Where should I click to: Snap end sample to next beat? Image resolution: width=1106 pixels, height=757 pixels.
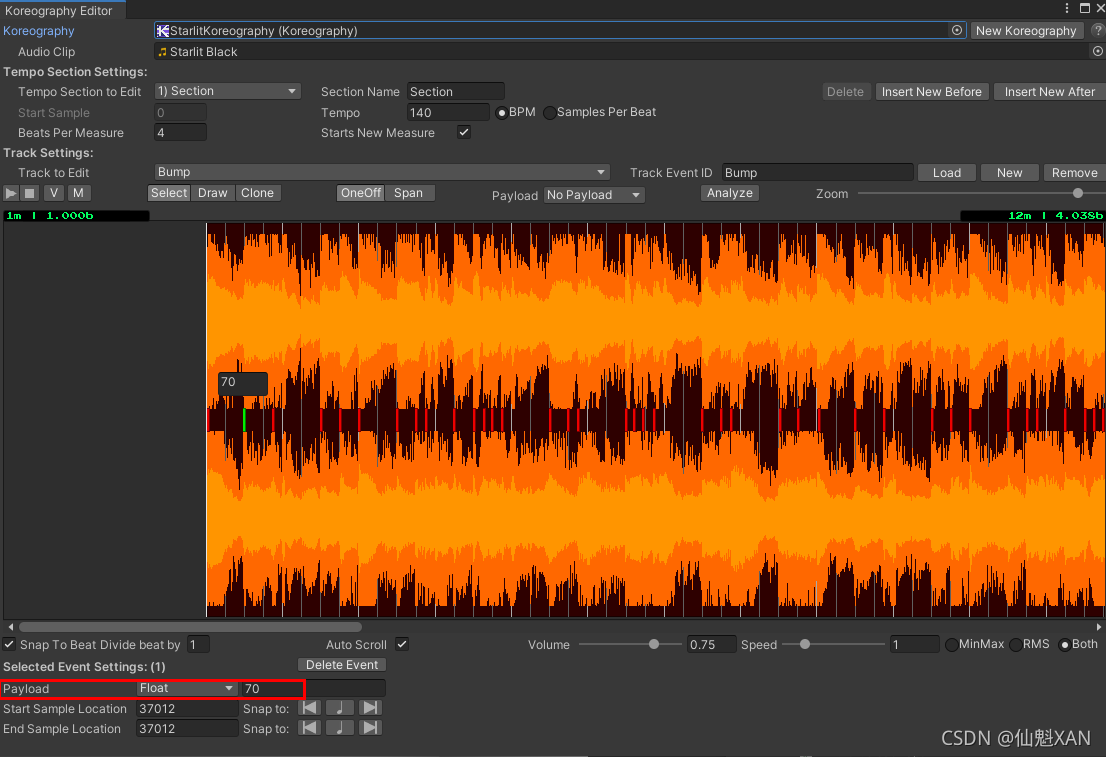pos(370,728)
